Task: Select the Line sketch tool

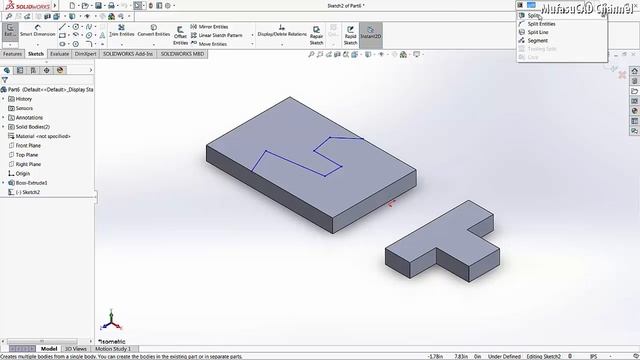Action: point(62,27)
